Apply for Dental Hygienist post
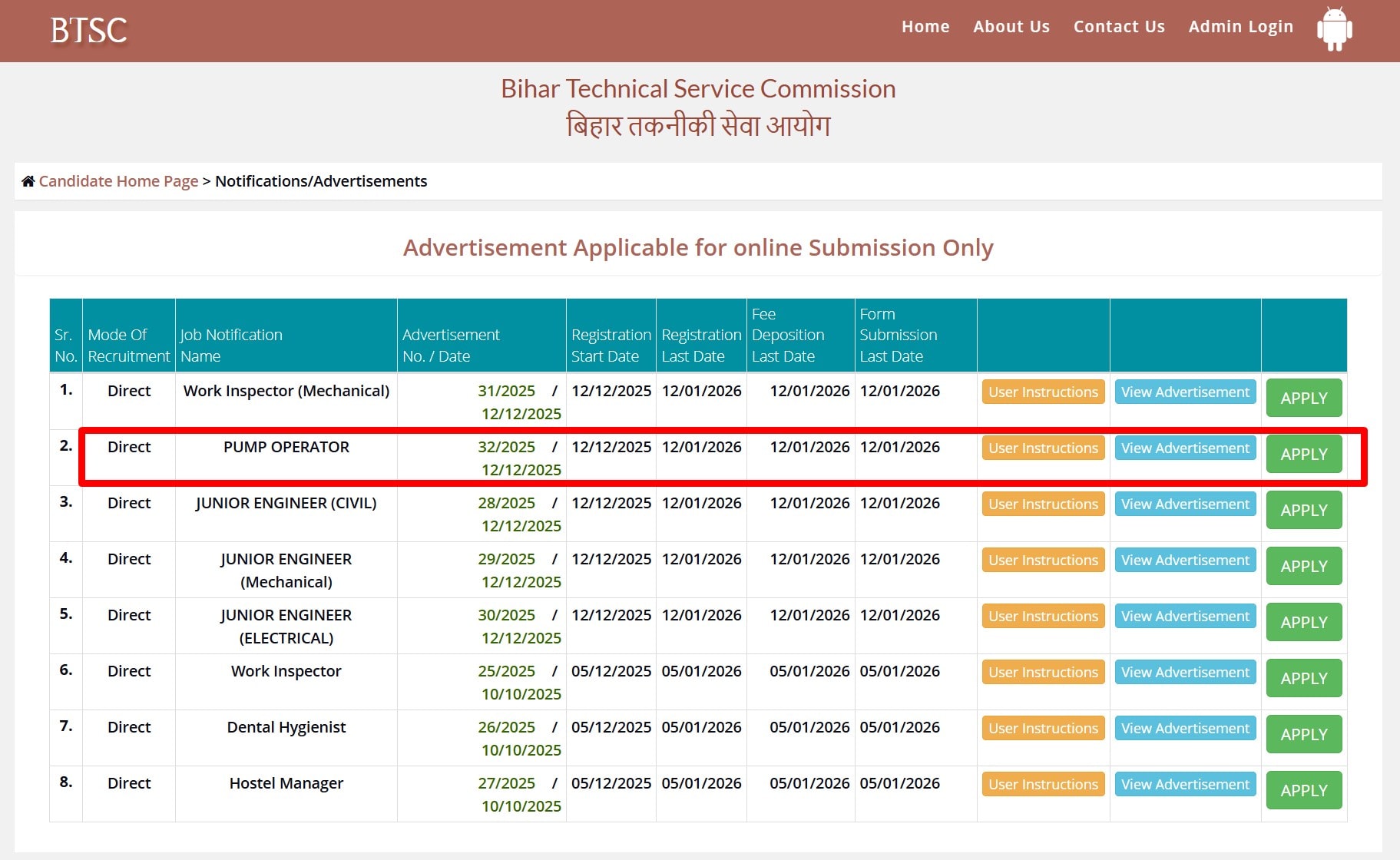1400x860 pixels. (x=1303, y=734)
